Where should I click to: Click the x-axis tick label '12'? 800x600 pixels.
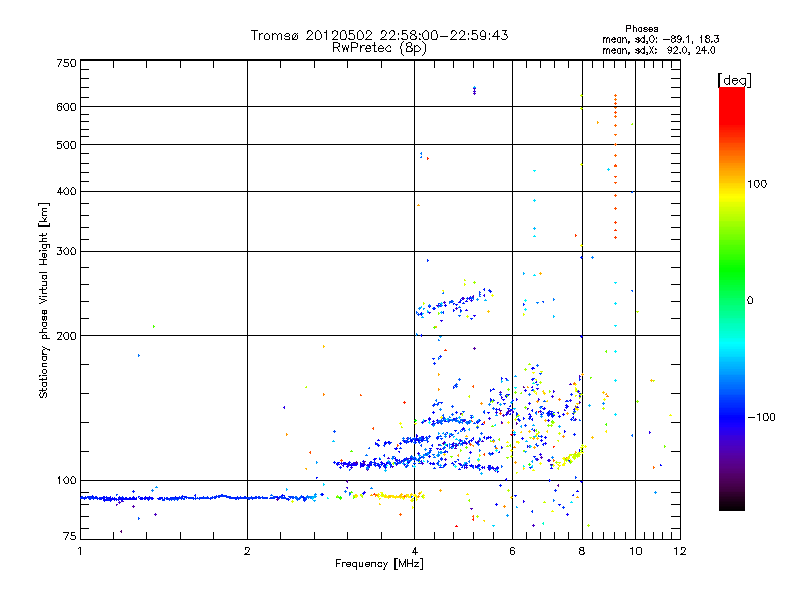680,551
